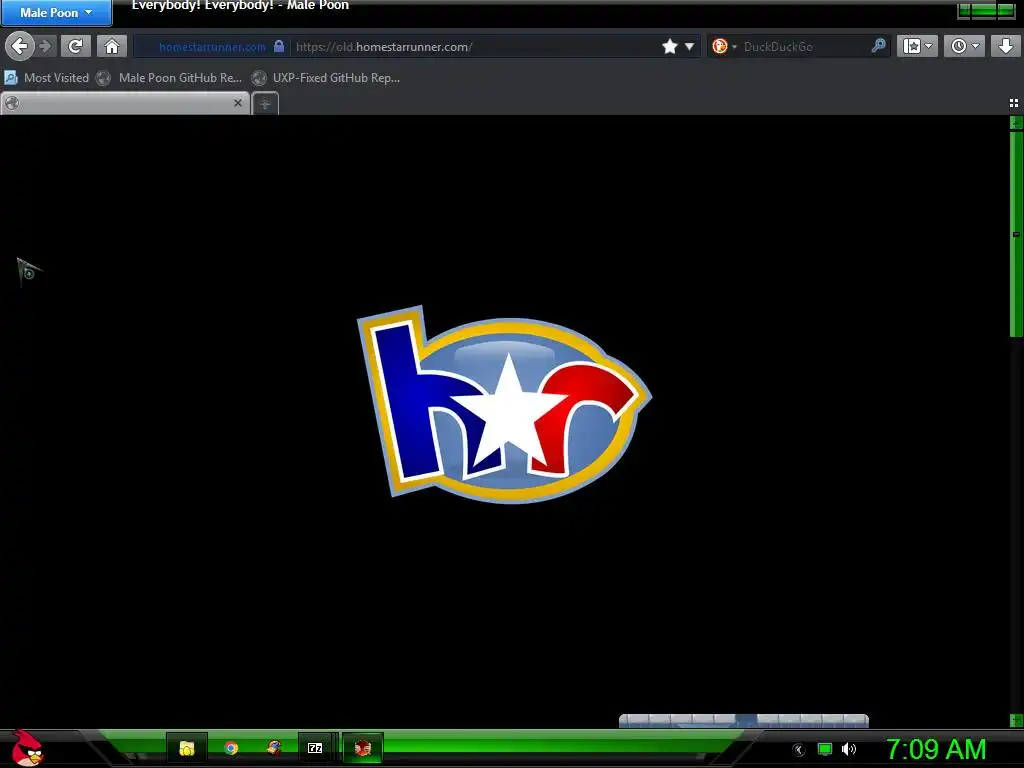The image size is (1024, 768).
Task: Open 7-Zip from the taskbar
Action: (315, 748)
